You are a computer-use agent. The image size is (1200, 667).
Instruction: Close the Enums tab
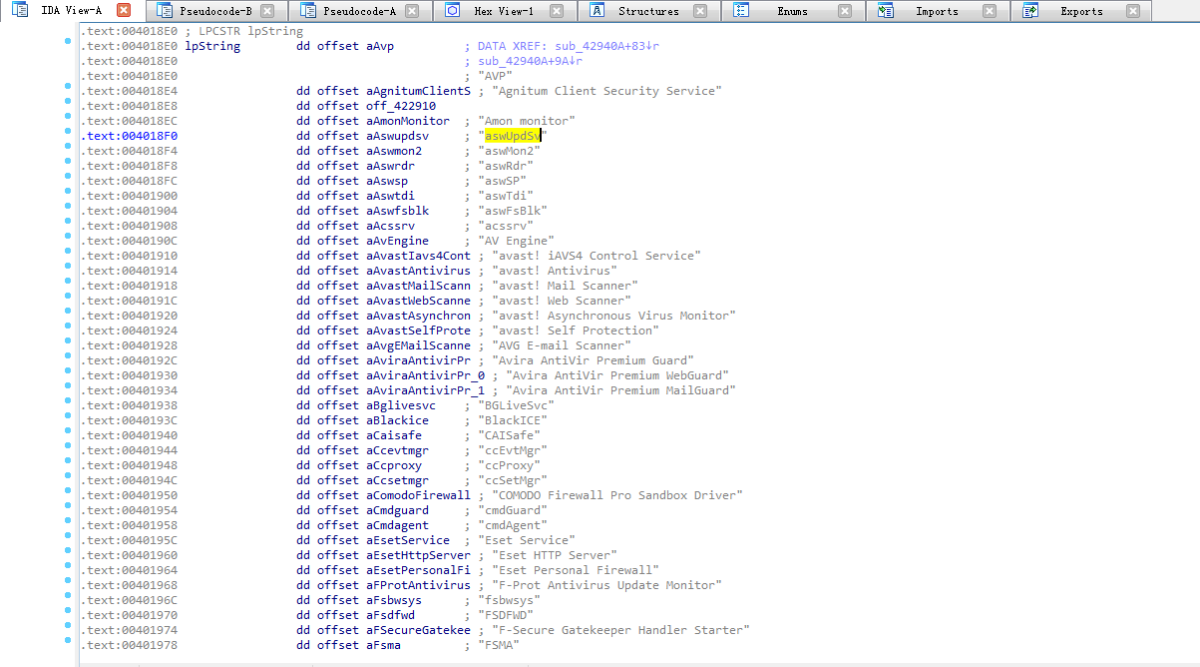click(845, 11)
